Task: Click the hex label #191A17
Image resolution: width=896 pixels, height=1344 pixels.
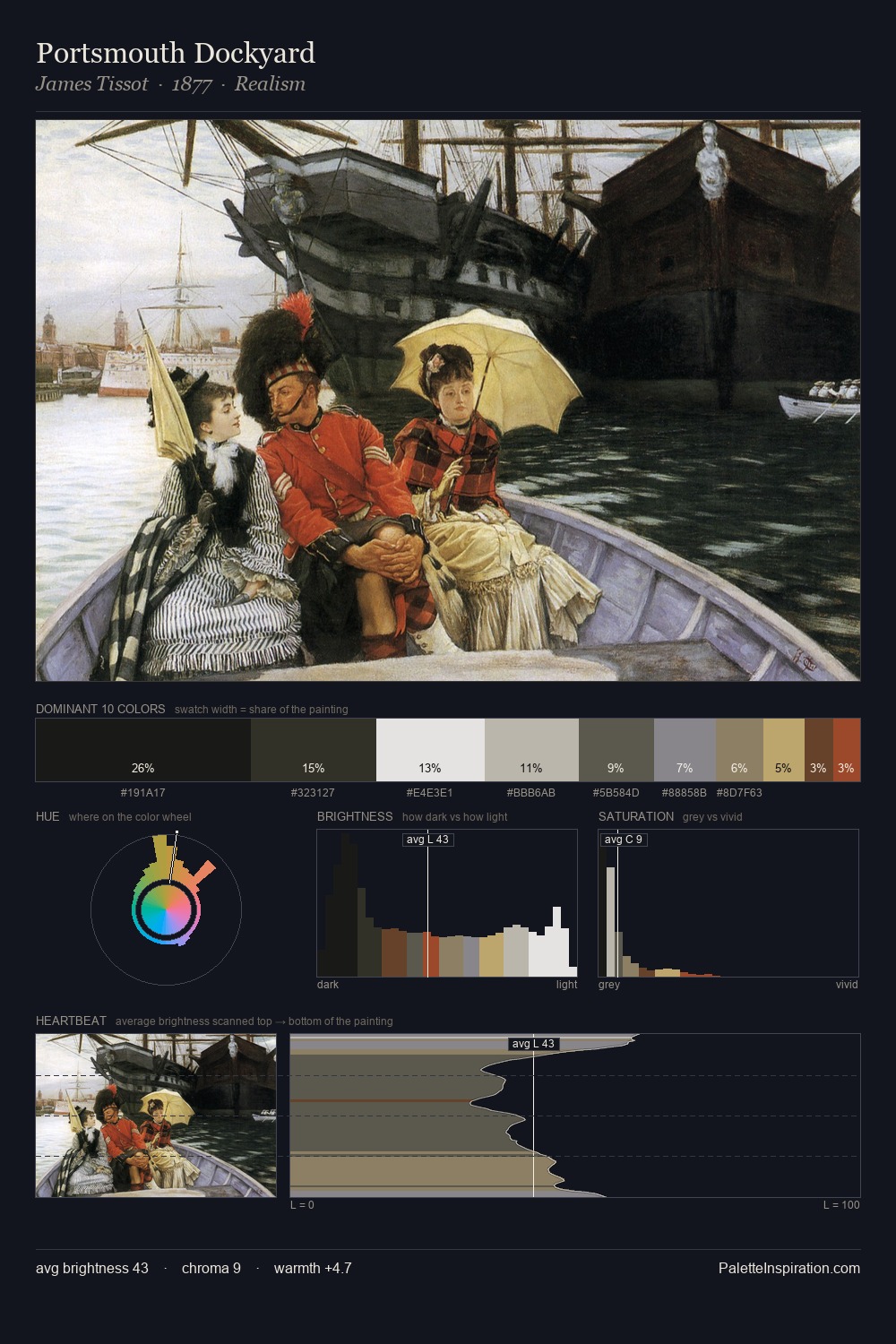Action: tap(142, 793)
